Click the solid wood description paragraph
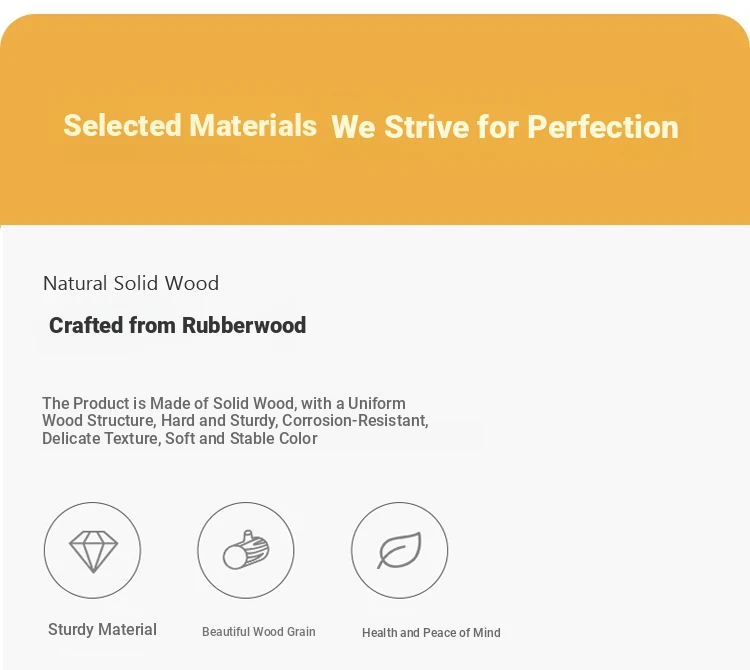The width and height of the screenshot is (750, 670). [235, 421]
